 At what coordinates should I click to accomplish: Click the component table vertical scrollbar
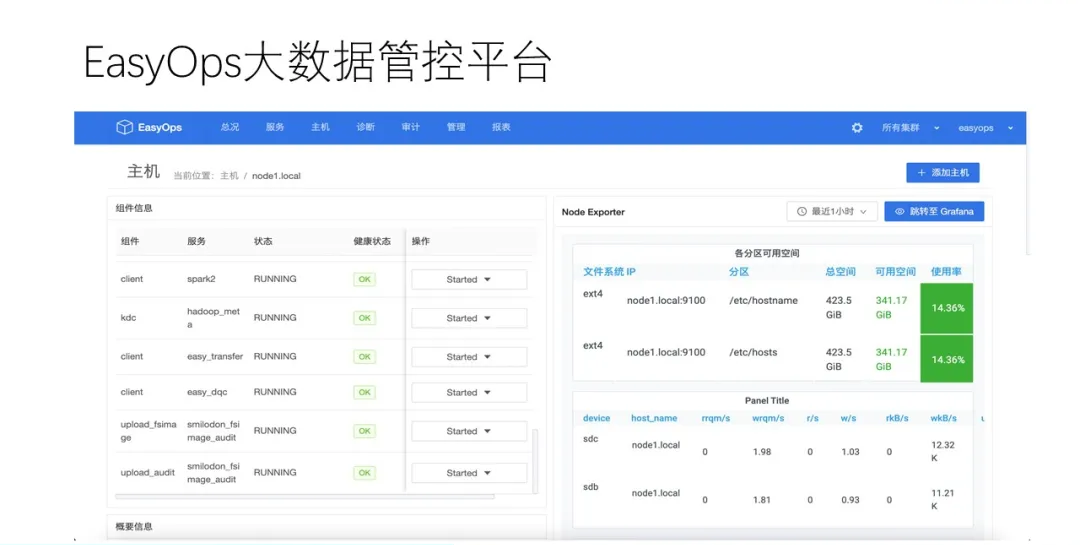click(535, 460)
